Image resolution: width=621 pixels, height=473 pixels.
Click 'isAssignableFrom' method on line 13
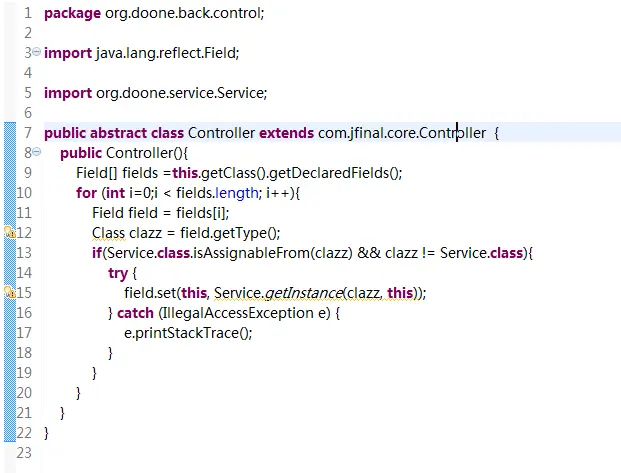250,253
